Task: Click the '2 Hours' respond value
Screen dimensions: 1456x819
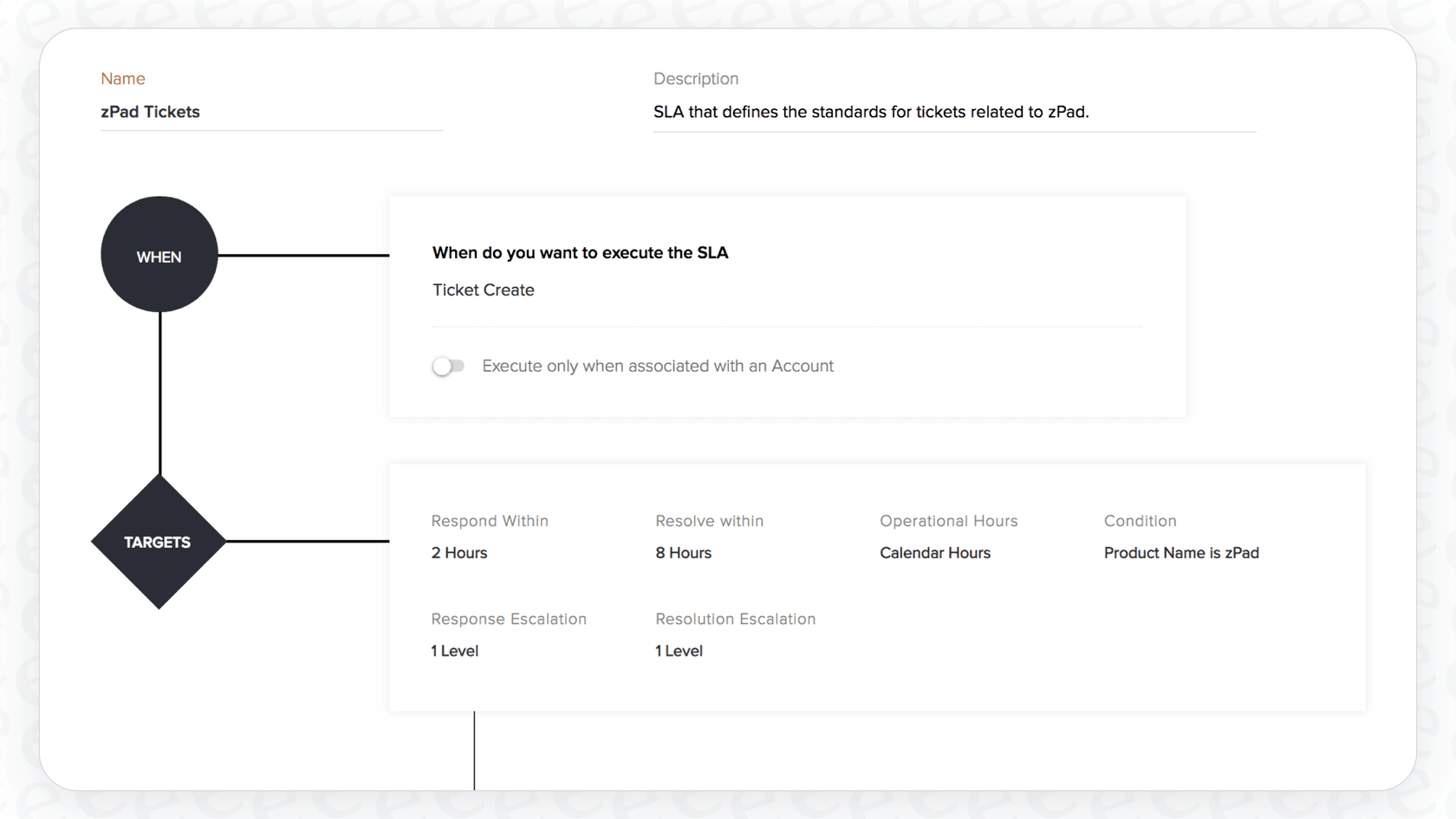Action: click(x=458, y=552)
